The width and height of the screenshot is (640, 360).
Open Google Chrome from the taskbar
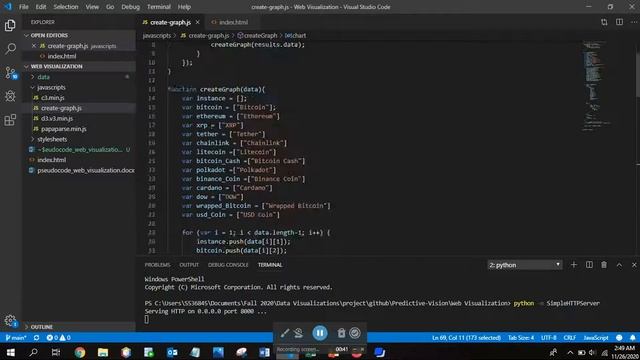tap(80, 352)
